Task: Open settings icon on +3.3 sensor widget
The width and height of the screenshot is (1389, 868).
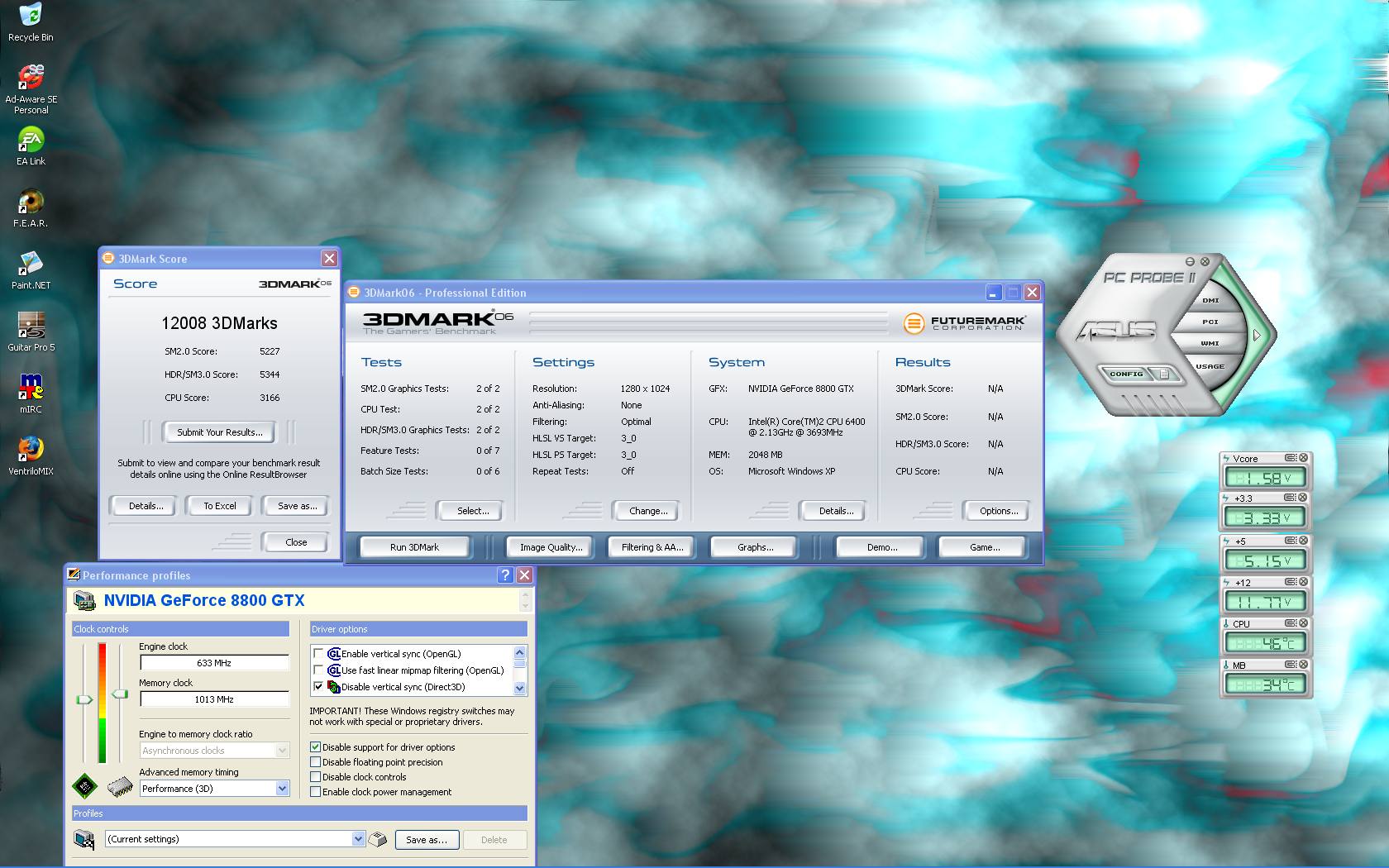Action: (1290, 498)
